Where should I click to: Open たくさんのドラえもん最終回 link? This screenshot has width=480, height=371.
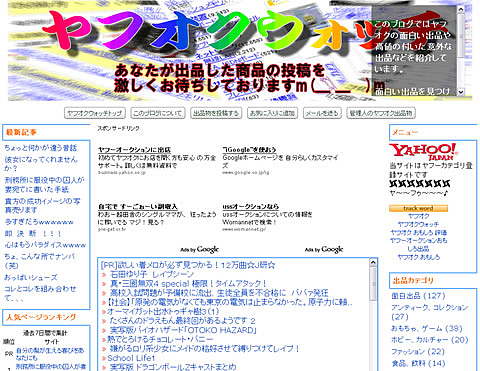click(x=183, y=321)
